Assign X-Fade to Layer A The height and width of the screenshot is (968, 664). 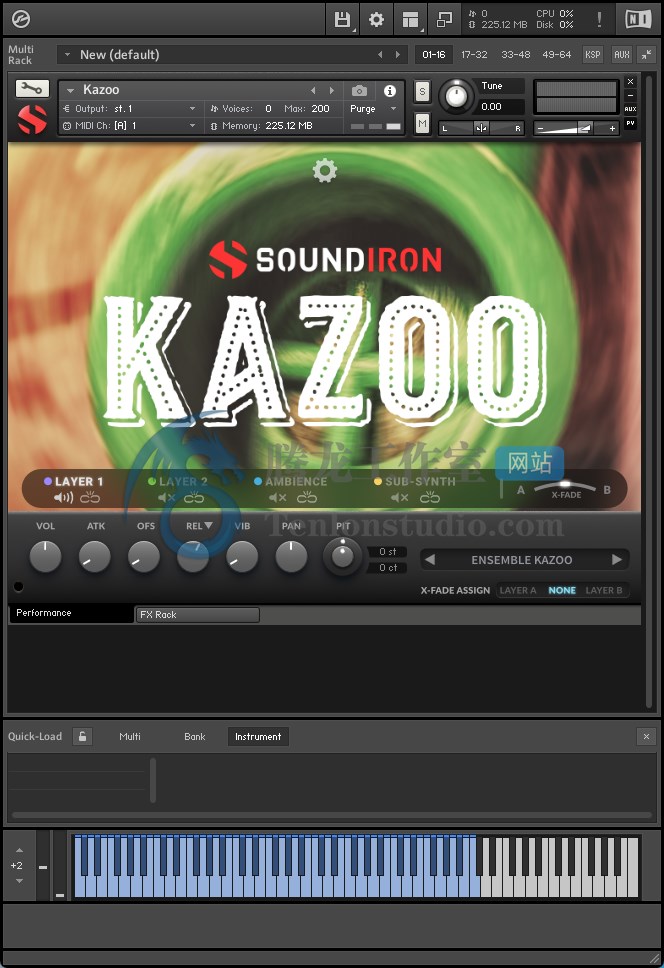click(x=518, y=590)
